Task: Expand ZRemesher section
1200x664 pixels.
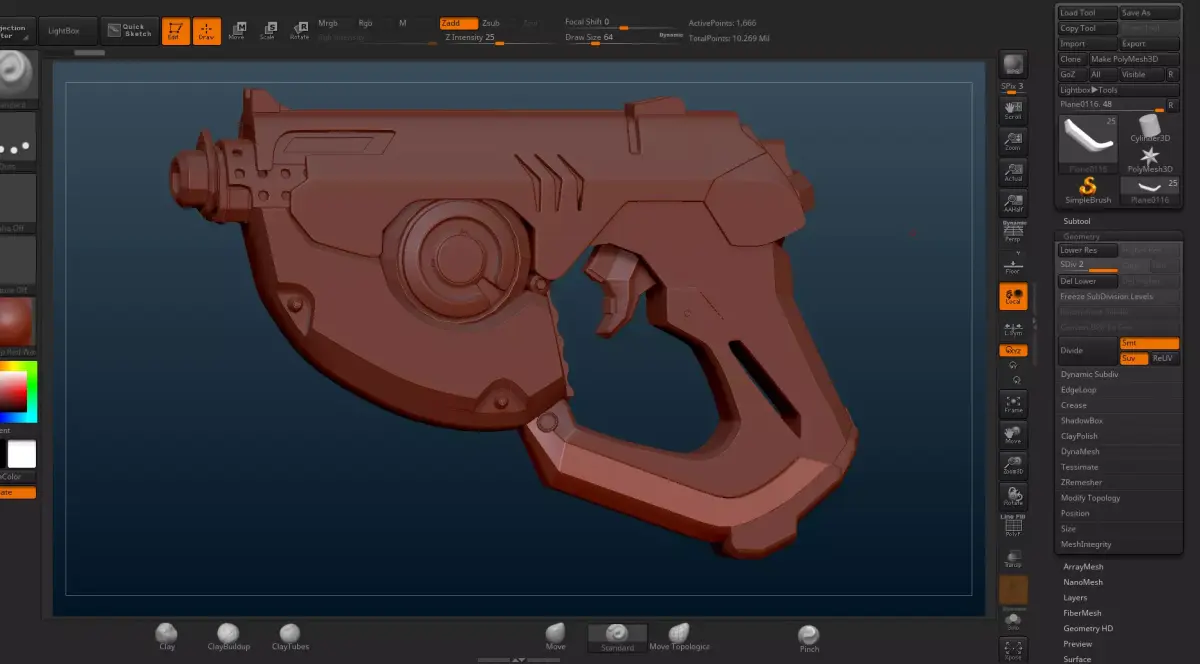Action: point(1081,482)
